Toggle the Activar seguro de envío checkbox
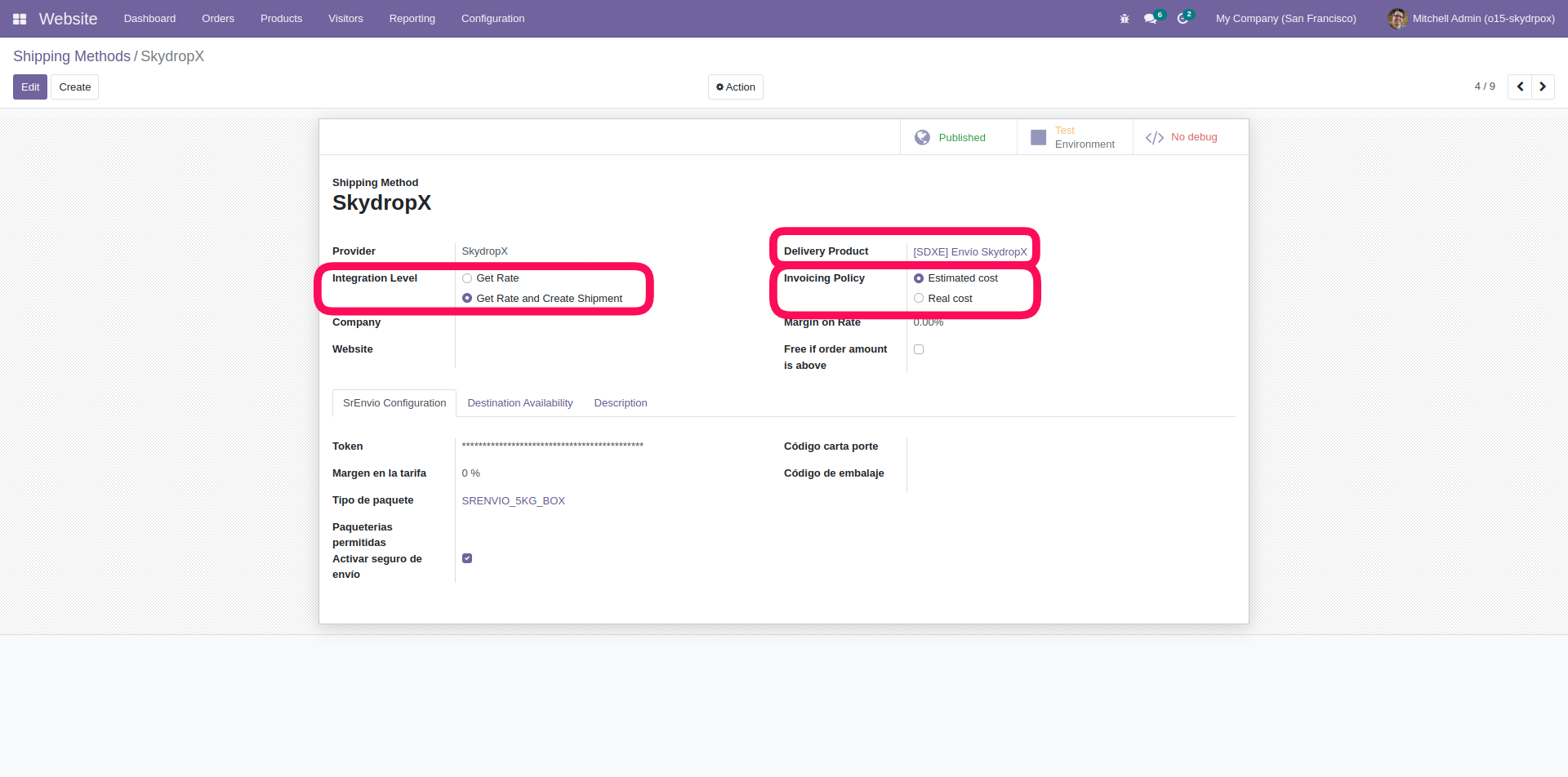The width and height of the screenshot is (1568, 777). click(x=467, y=558)
